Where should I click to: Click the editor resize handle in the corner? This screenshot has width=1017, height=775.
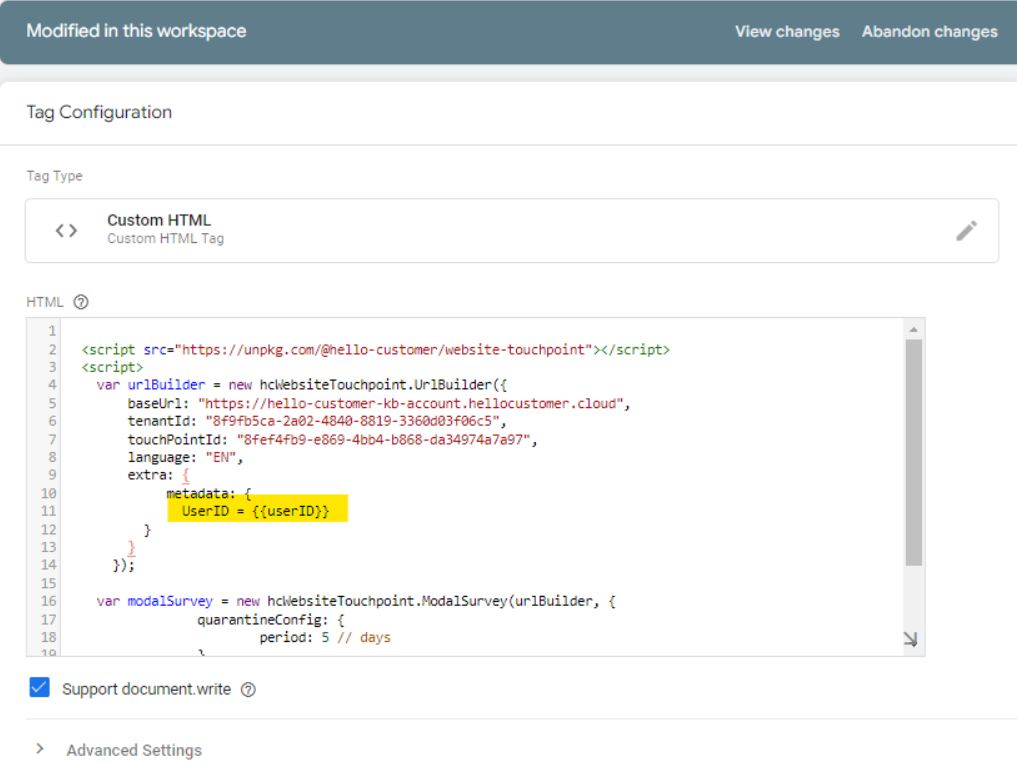coord(910,640)
